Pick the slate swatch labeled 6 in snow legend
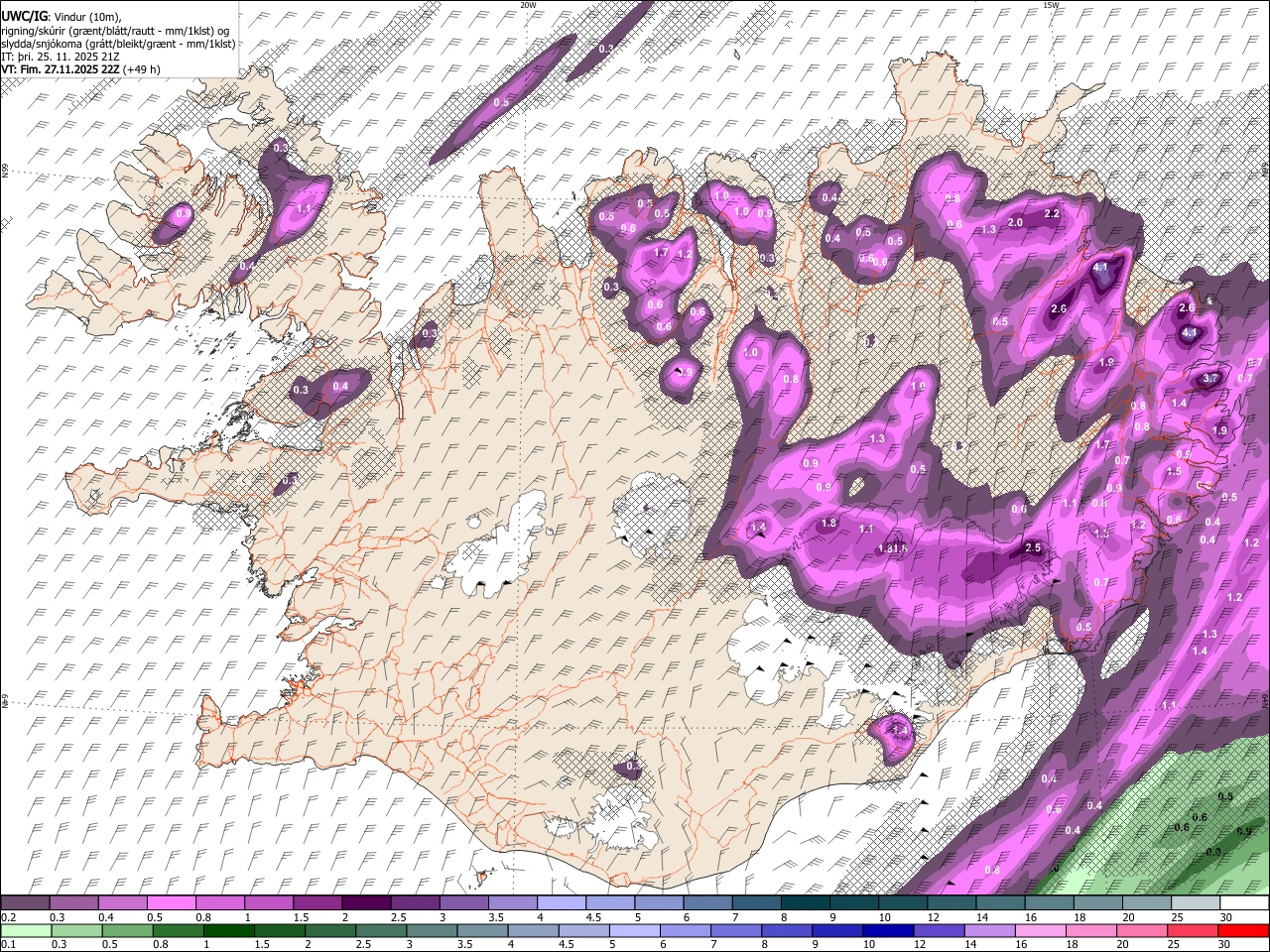 706,903
